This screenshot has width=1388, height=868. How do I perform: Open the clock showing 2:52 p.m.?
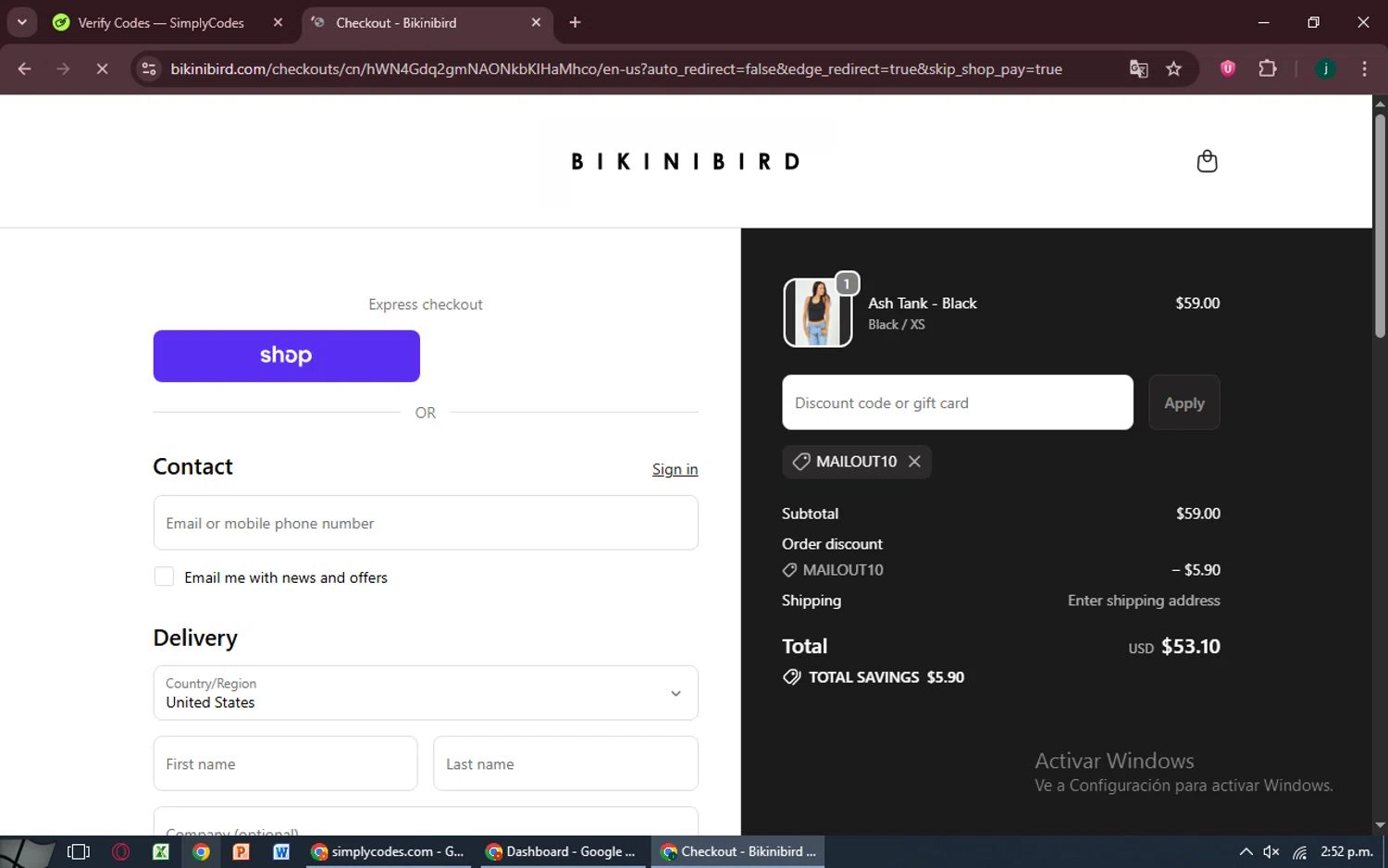tap(1346, 851)
